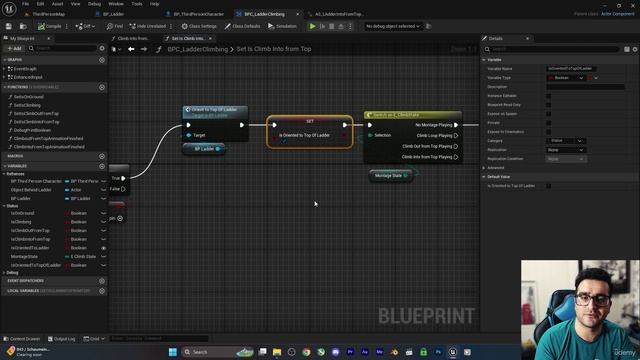
Task: Open the Edit menu
Action: 40,4
